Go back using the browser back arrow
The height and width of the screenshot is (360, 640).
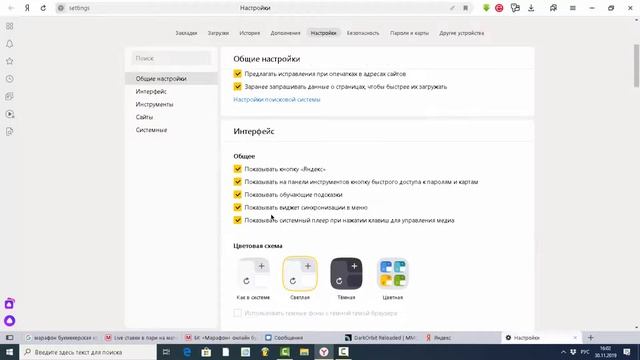point(11,8)
